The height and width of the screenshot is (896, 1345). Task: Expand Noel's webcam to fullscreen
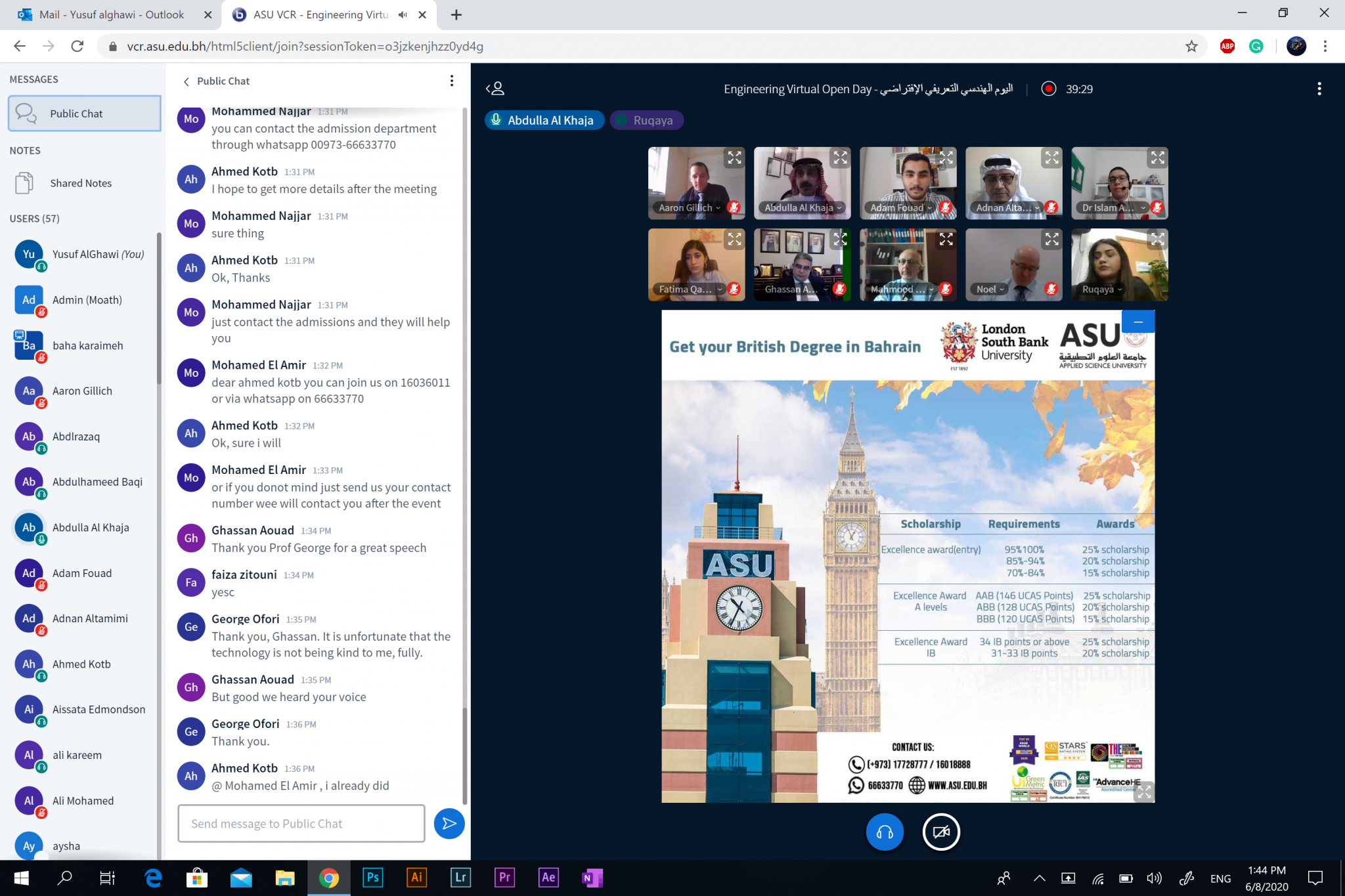(x=1051, y=240)
